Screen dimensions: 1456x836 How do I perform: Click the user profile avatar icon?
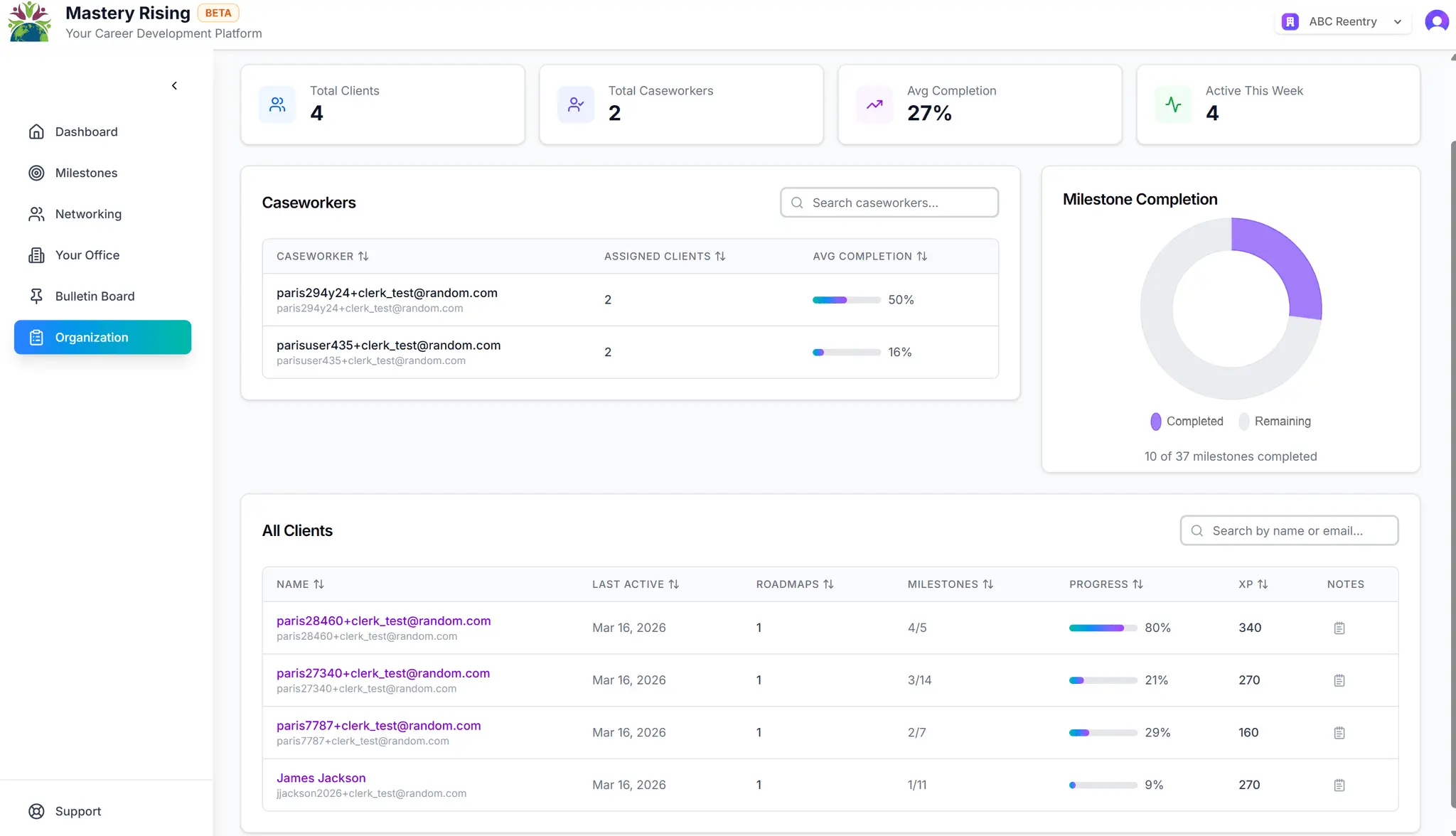(1437, 21)
